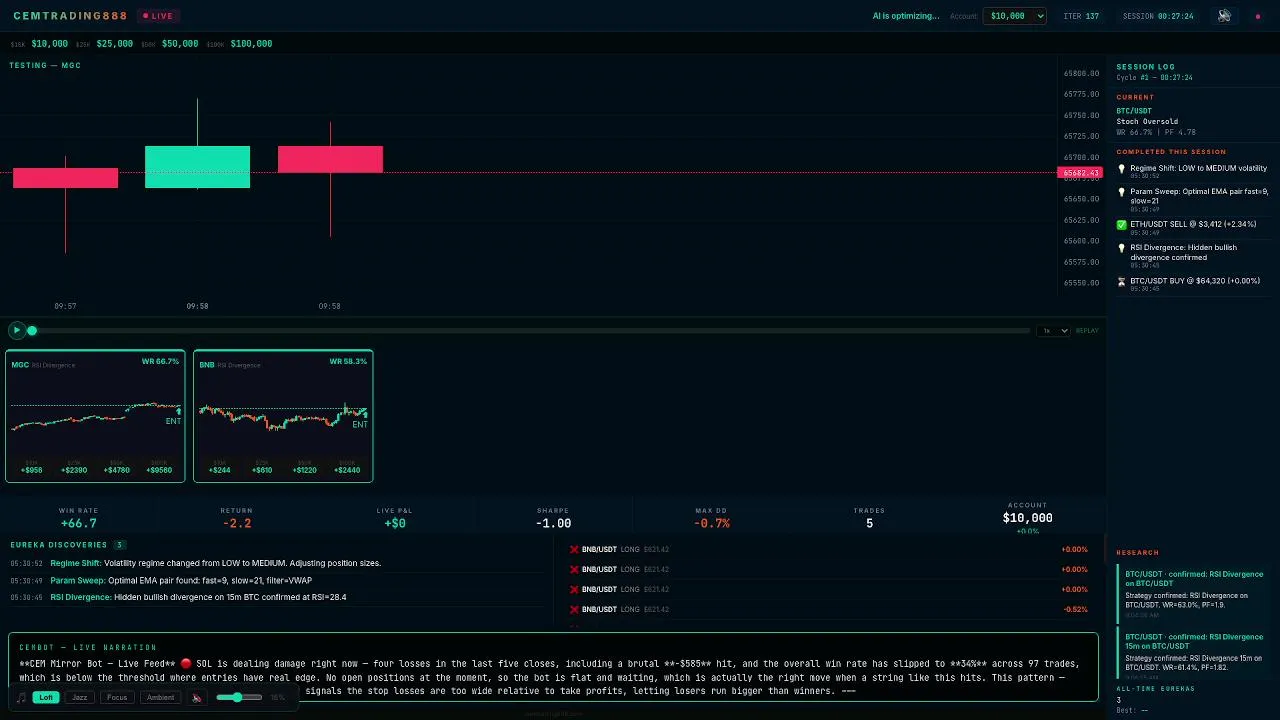Click the Eureka Discoveries count badge
1280x720 pixels.
pos(119,545)
